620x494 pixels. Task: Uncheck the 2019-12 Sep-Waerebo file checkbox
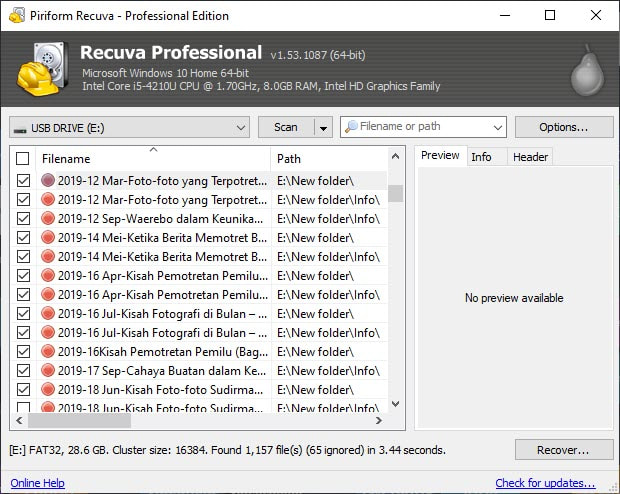[x=23, y=218]
